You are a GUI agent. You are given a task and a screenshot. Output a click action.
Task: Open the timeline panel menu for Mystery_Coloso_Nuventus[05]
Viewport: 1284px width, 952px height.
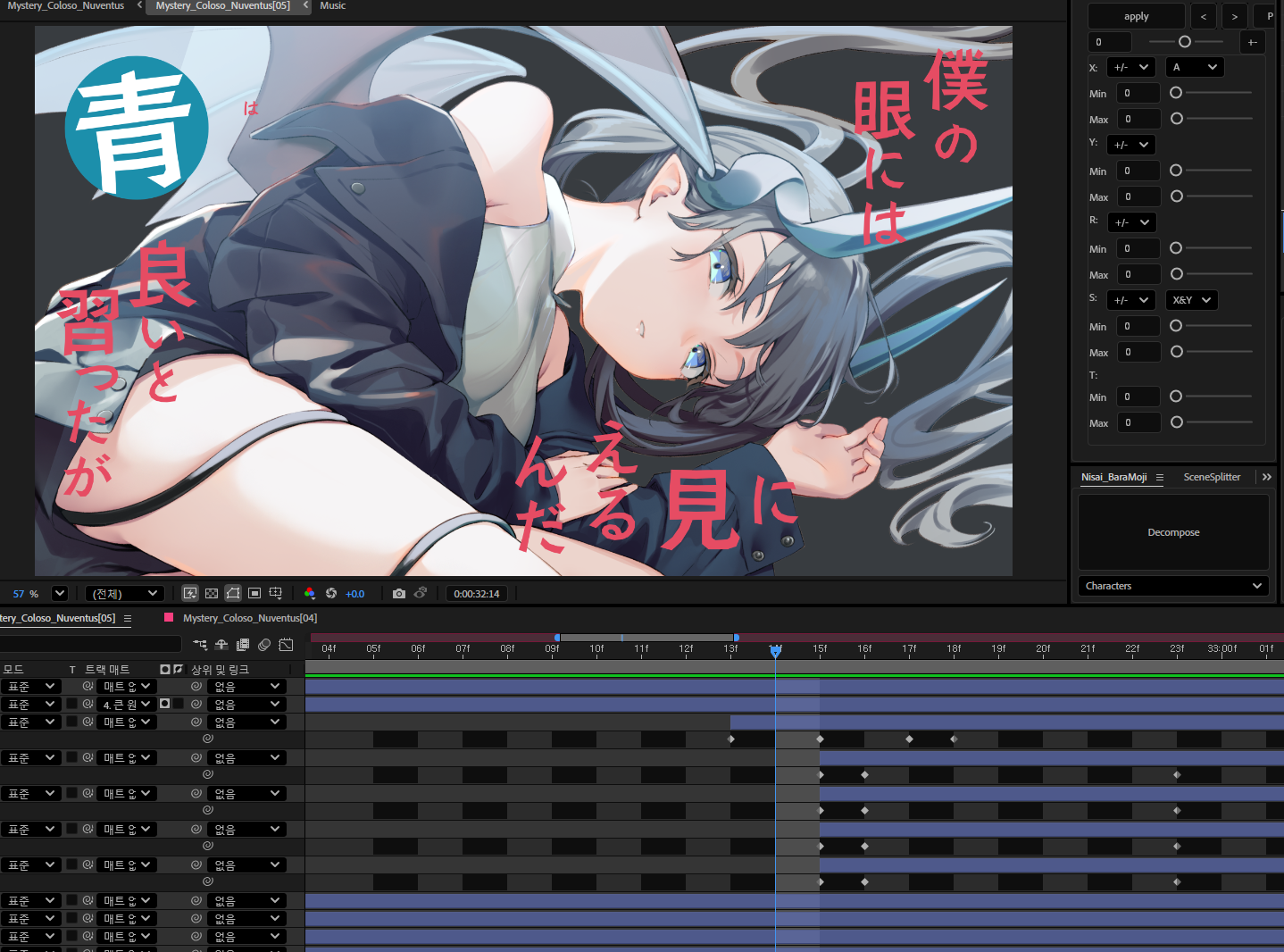(128, 618)
